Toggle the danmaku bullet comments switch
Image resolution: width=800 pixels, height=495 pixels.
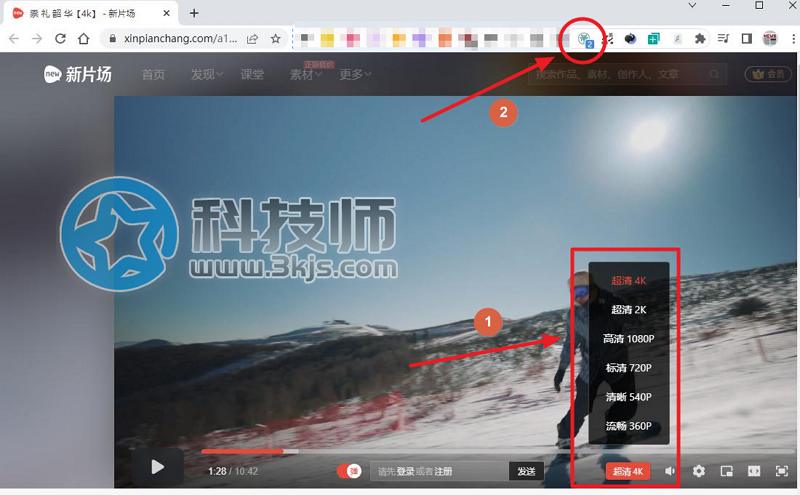349,471
